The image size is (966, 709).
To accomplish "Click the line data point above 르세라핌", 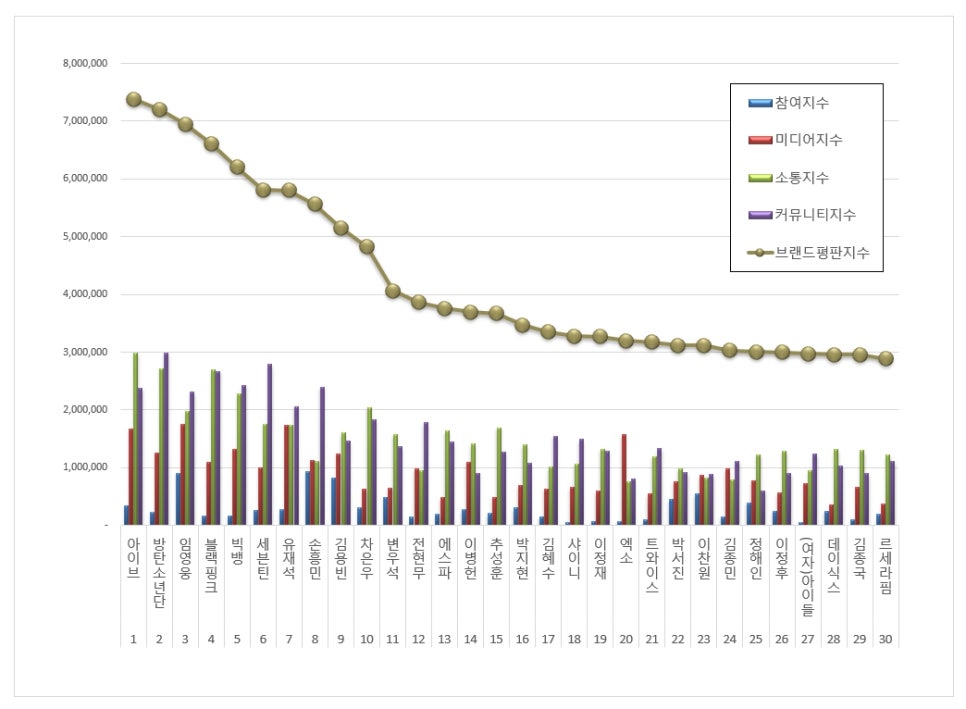I will pyautogui.click(x=886, y=359).
